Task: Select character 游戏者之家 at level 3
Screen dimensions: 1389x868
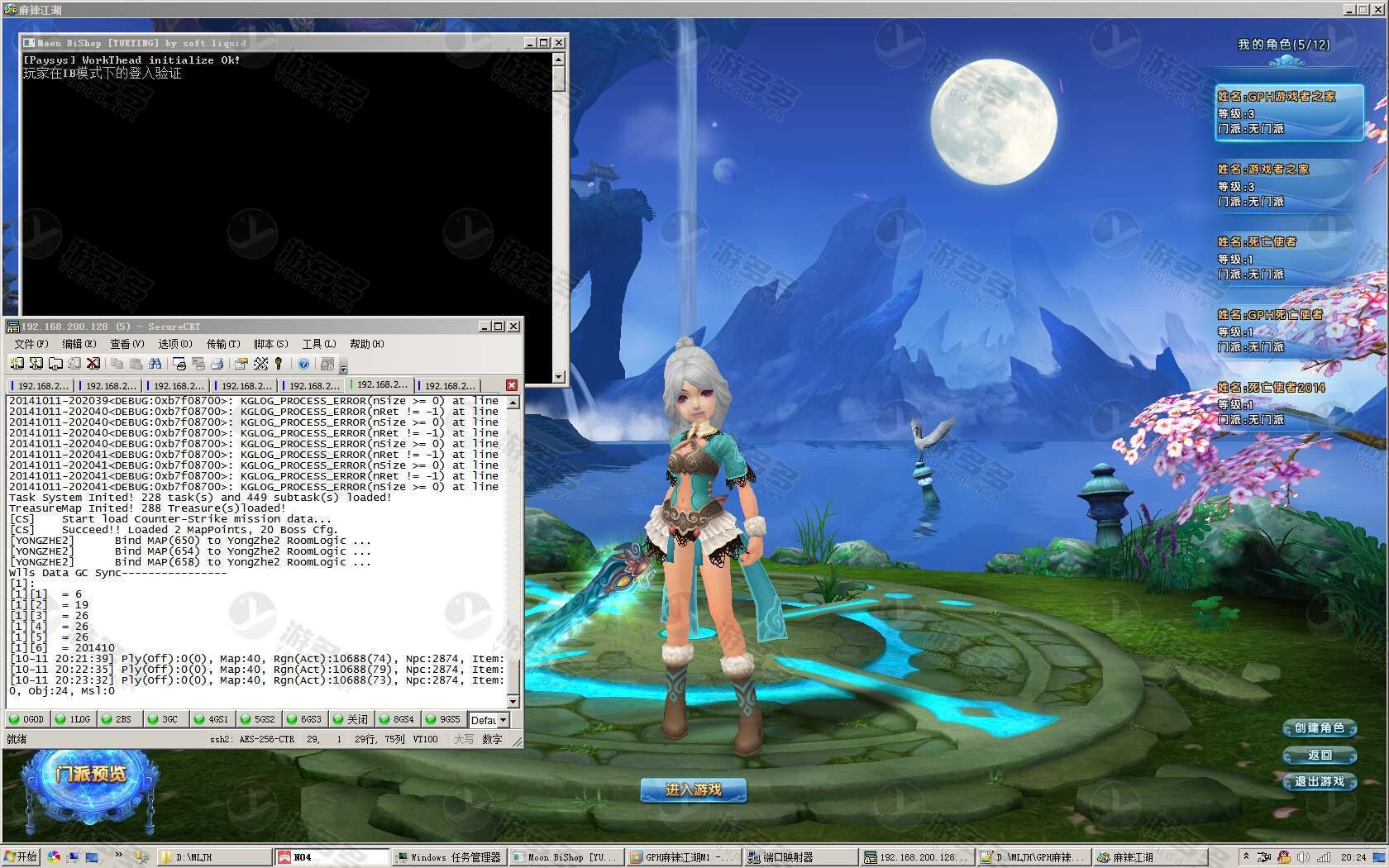Action: [x=1288, y=185]
